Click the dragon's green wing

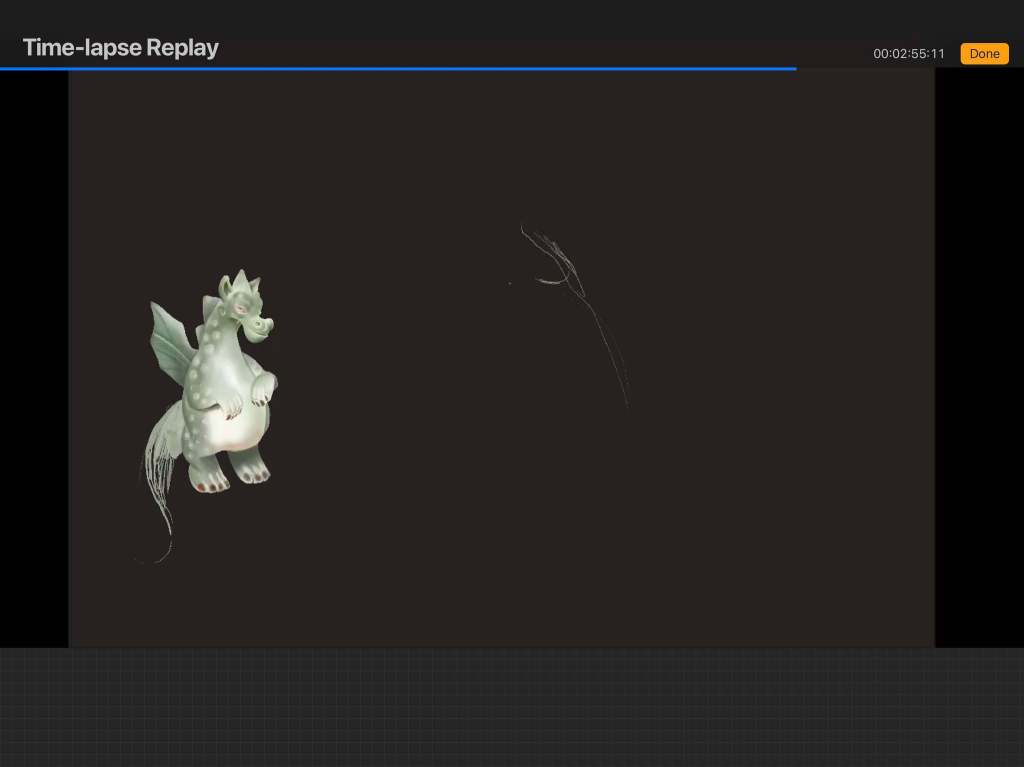click(170, 340)
